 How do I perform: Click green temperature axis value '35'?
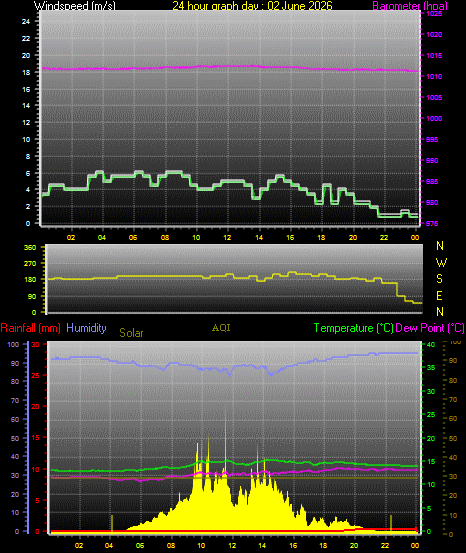(x=431, y=367)
